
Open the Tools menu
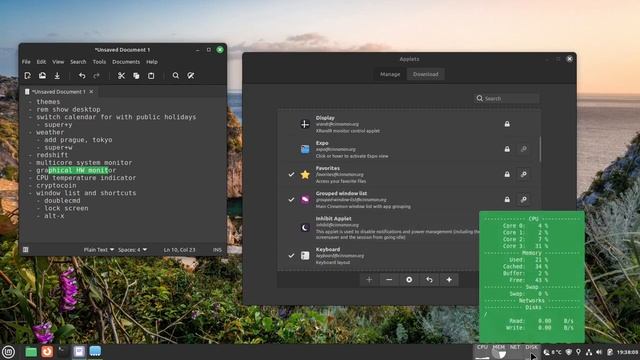(99, 62)
